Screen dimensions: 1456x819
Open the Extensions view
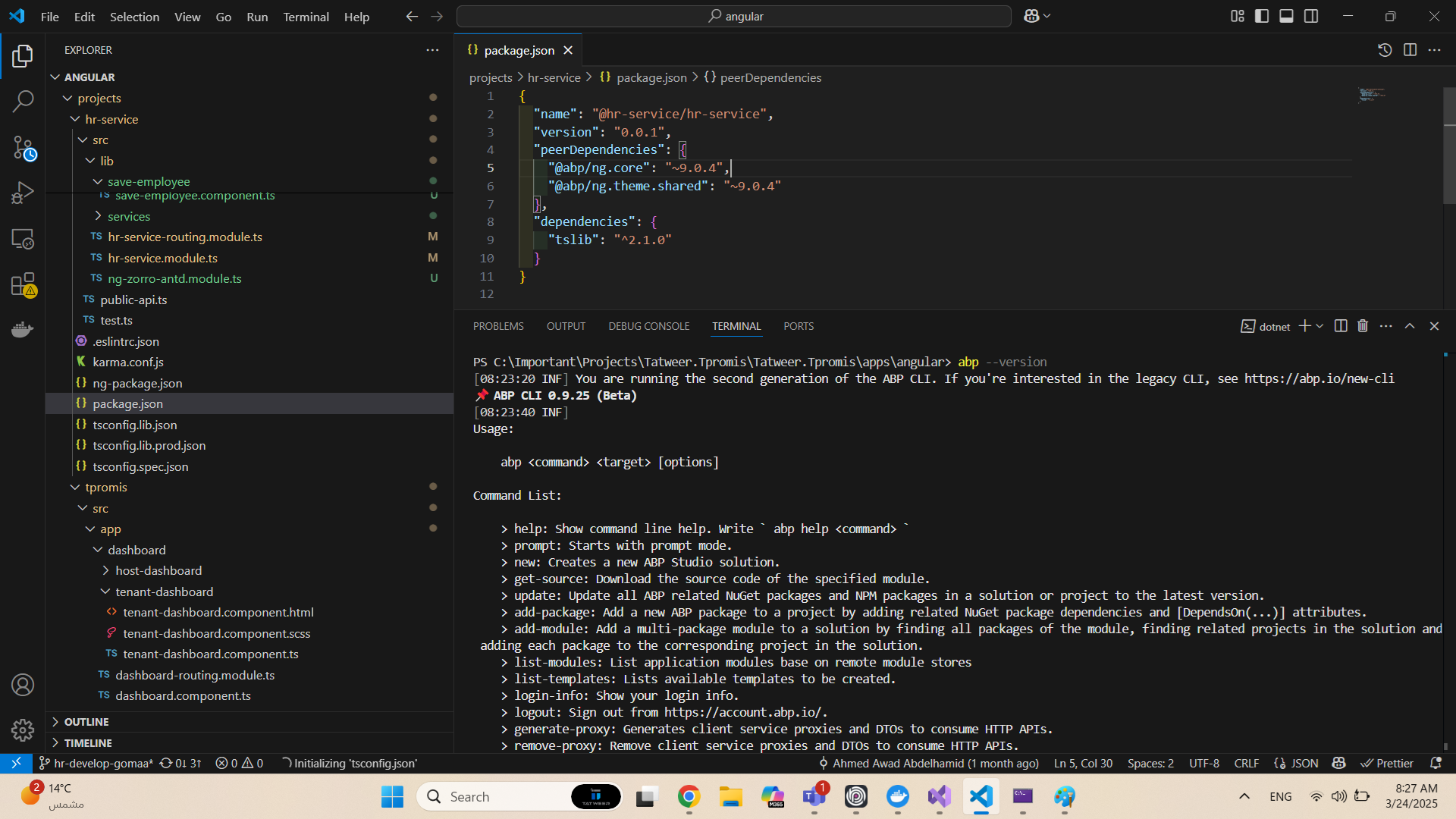[x=23, y=285]
